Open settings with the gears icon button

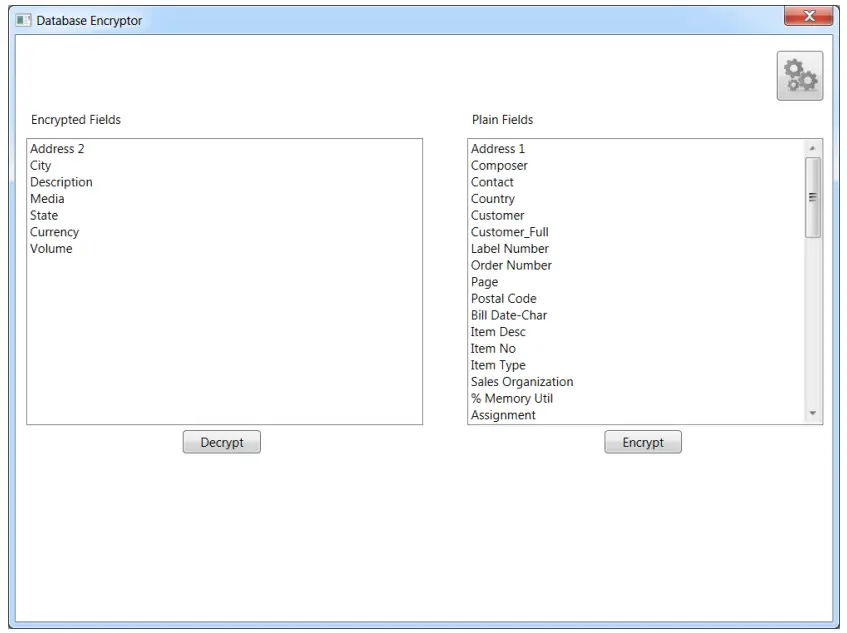[799, 76]
